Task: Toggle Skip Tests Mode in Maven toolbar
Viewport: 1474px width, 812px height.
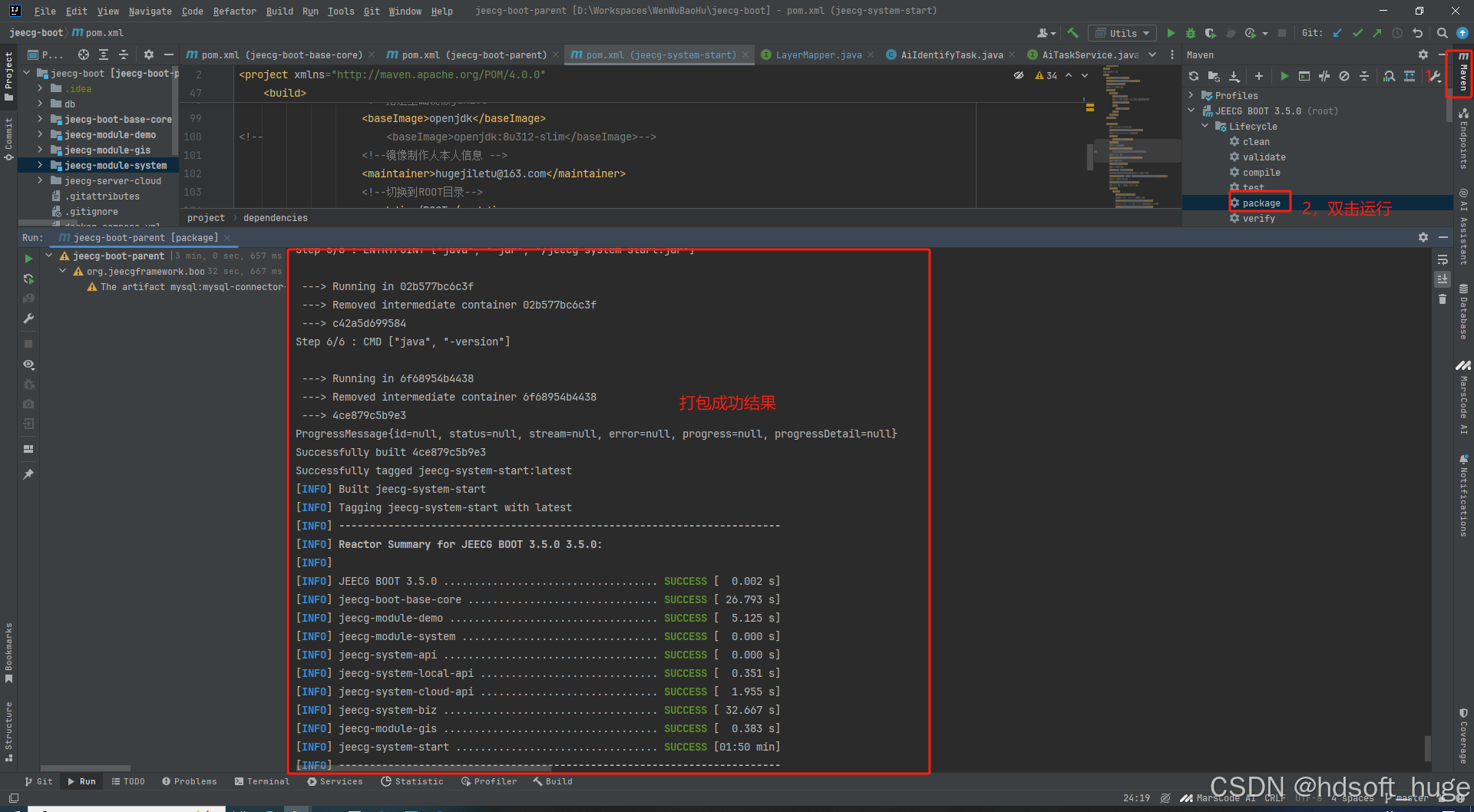Action: pyautogui.click(x=1344, y=76)
